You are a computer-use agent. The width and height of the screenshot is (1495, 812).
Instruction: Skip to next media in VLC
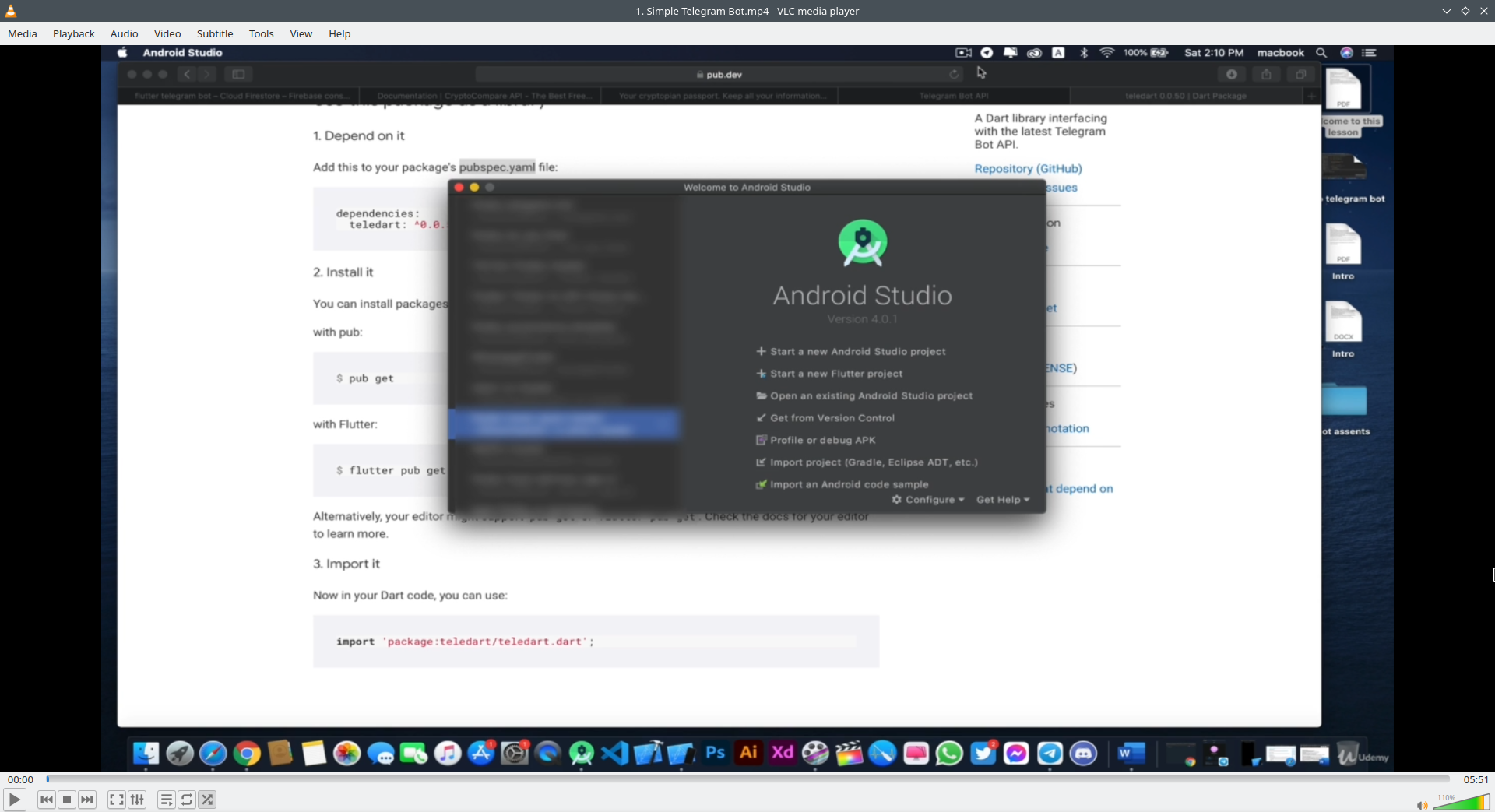point(87,800)
